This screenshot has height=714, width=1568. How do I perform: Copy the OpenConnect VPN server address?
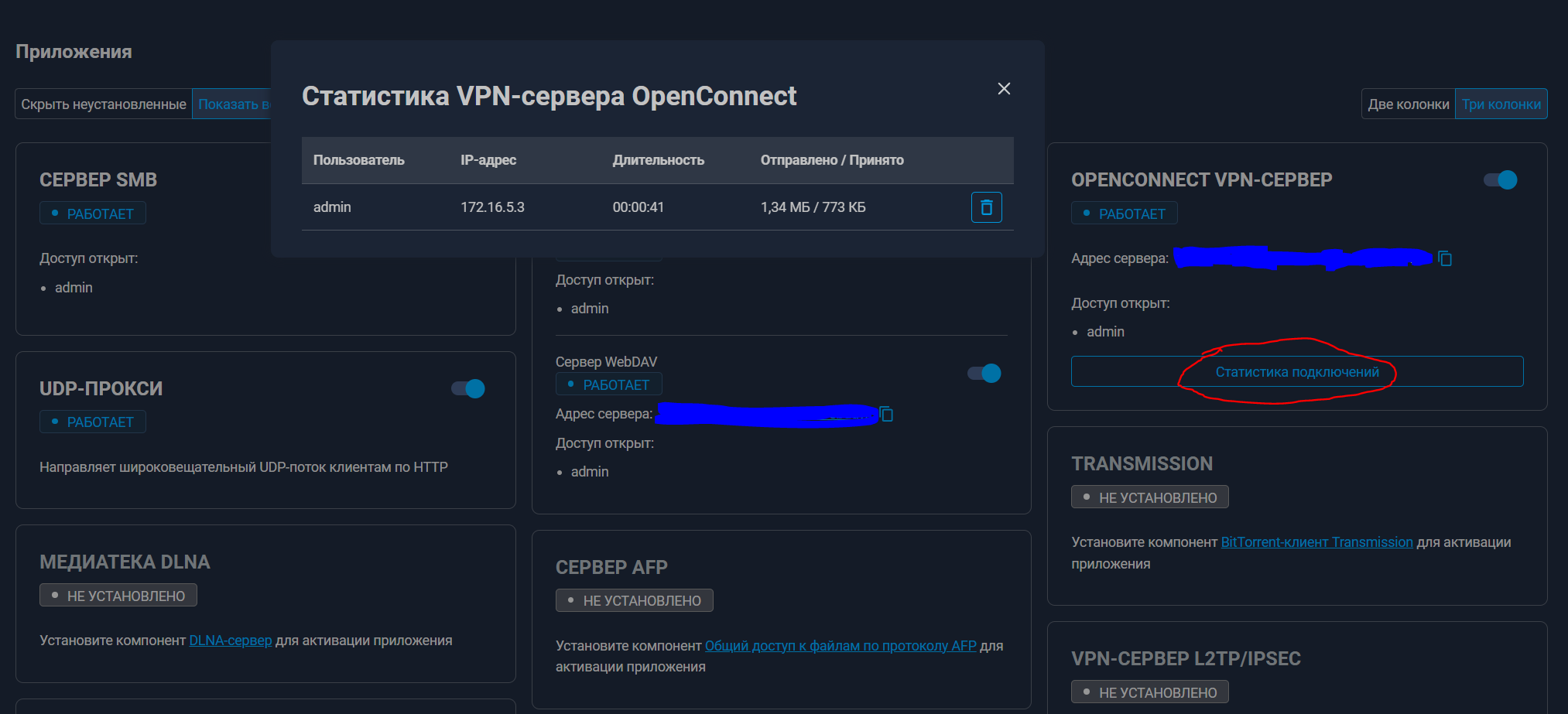click(1444, 258)
